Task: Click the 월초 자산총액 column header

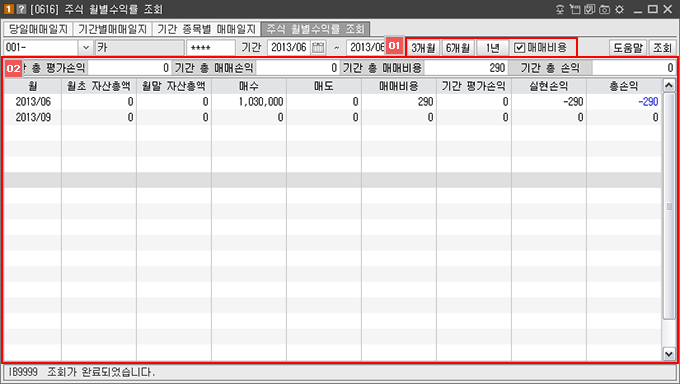Action: [99, 86]
